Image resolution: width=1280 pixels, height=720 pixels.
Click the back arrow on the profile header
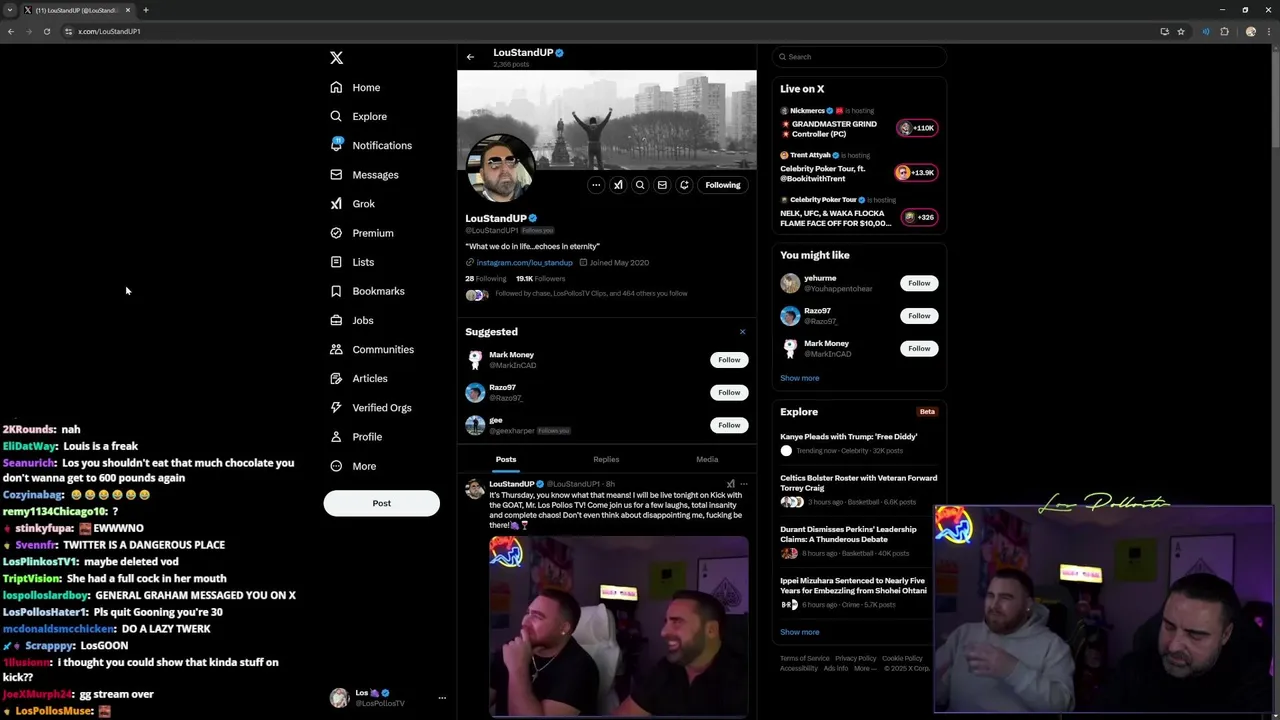pos(470,57)
